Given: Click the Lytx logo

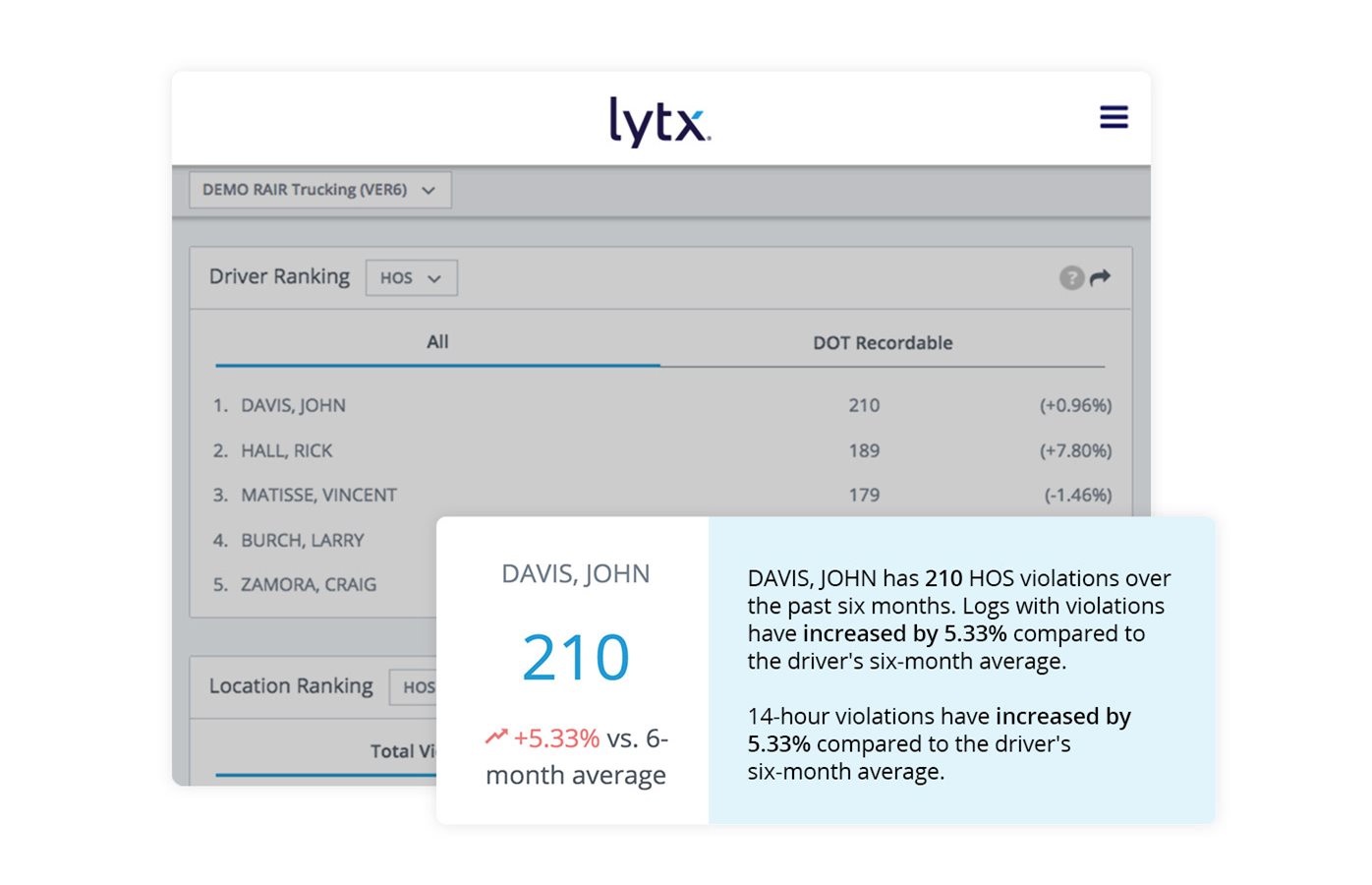Looking at the screenshot, I should coord(658,122).
